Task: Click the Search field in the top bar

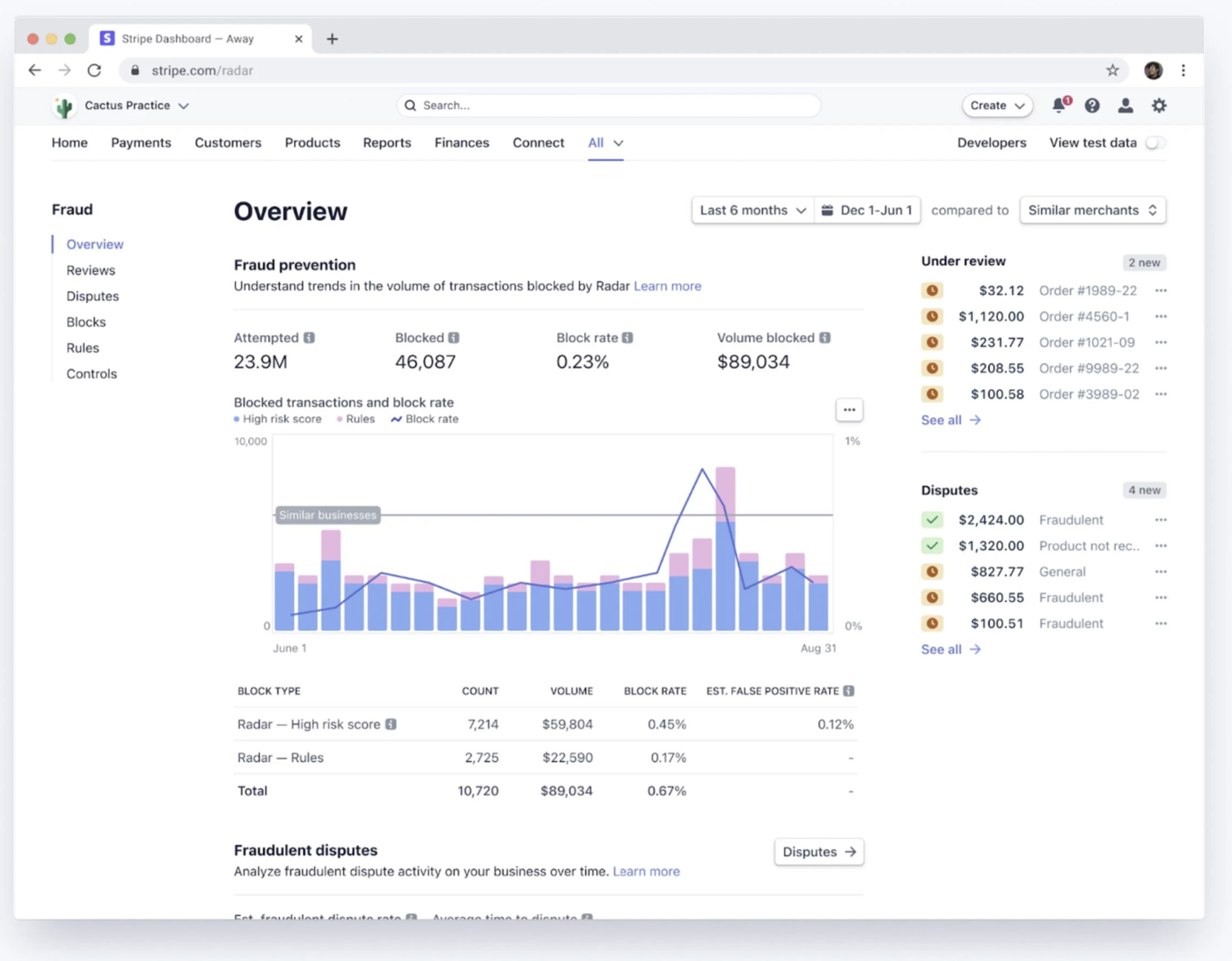Action: pyautogui.click(x=607, y=105)
